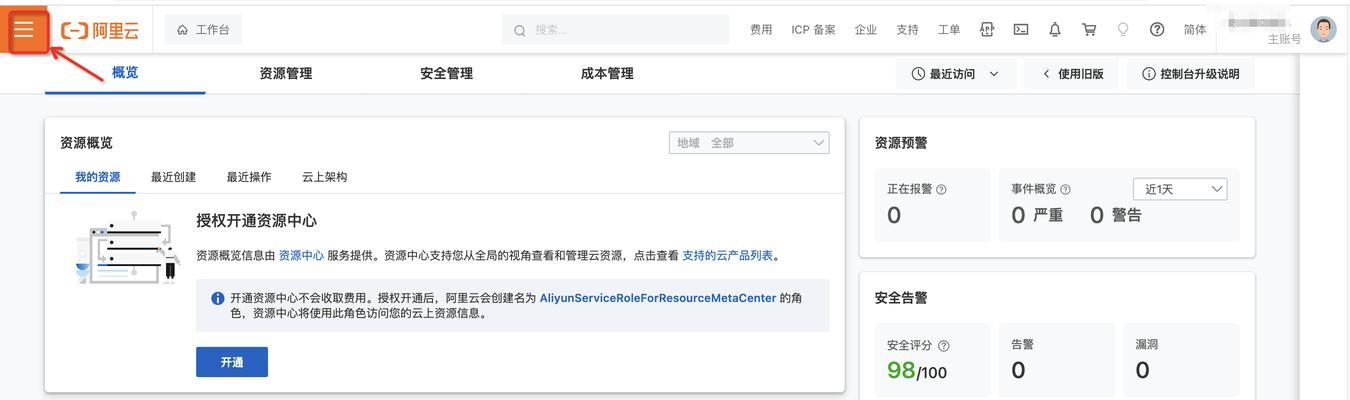Open the 企业 menu
The width and height of the screenshot is (1350, 400).
tap(866, 30)
